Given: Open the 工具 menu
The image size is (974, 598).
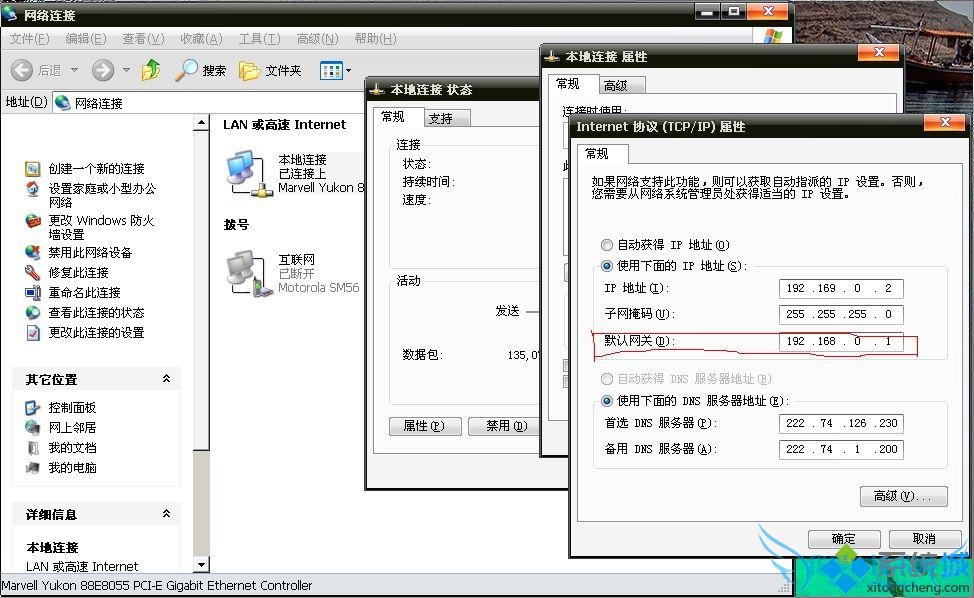Looking at the screenshot, I should [258, 39].
